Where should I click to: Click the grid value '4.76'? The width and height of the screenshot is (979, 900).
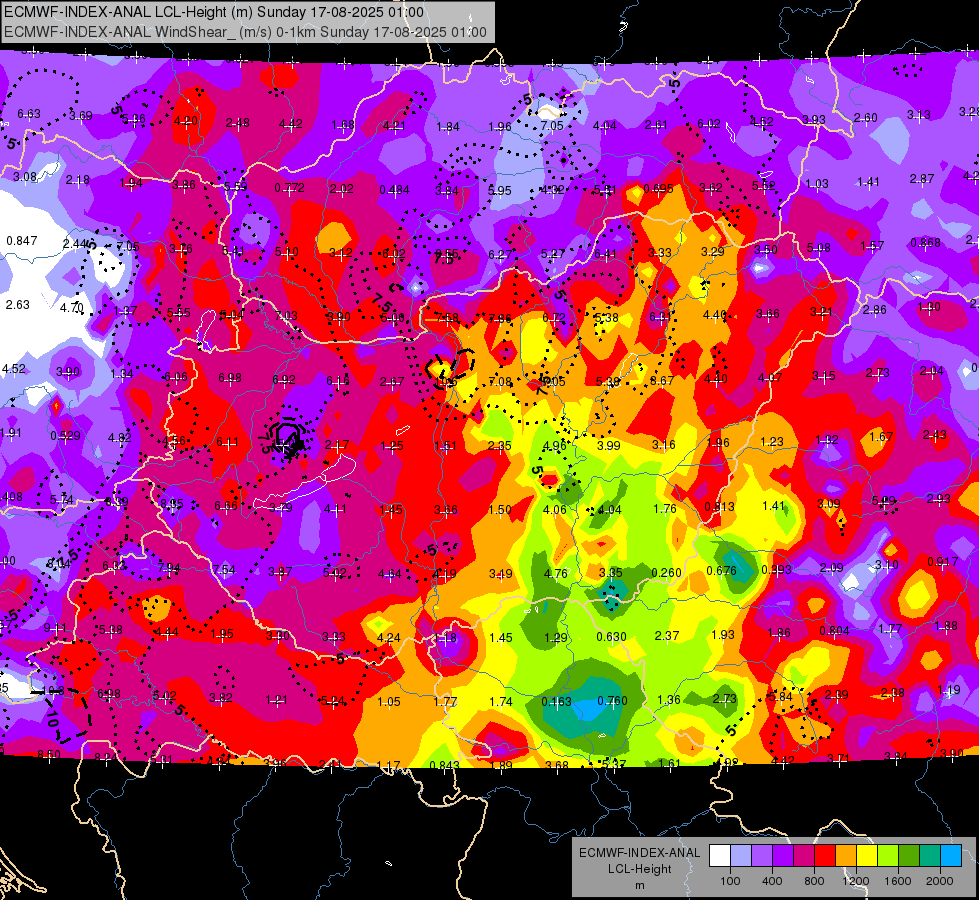556,573
